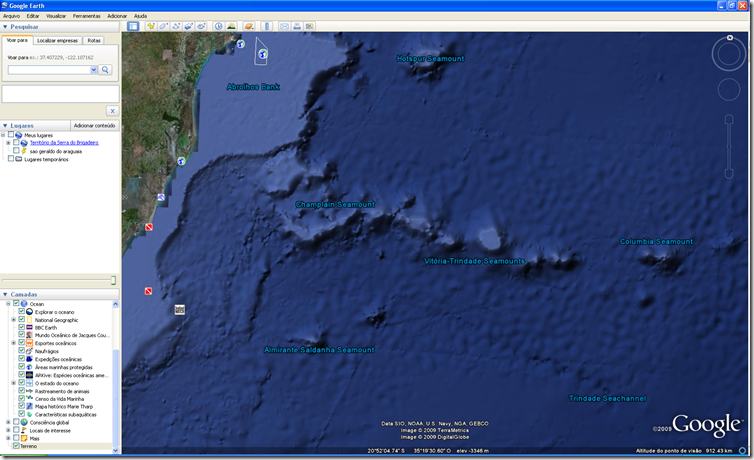Expand Território da Serra do Brigadeiro node
The width and height of the screenshot is (754, 460).
[8, 143]
